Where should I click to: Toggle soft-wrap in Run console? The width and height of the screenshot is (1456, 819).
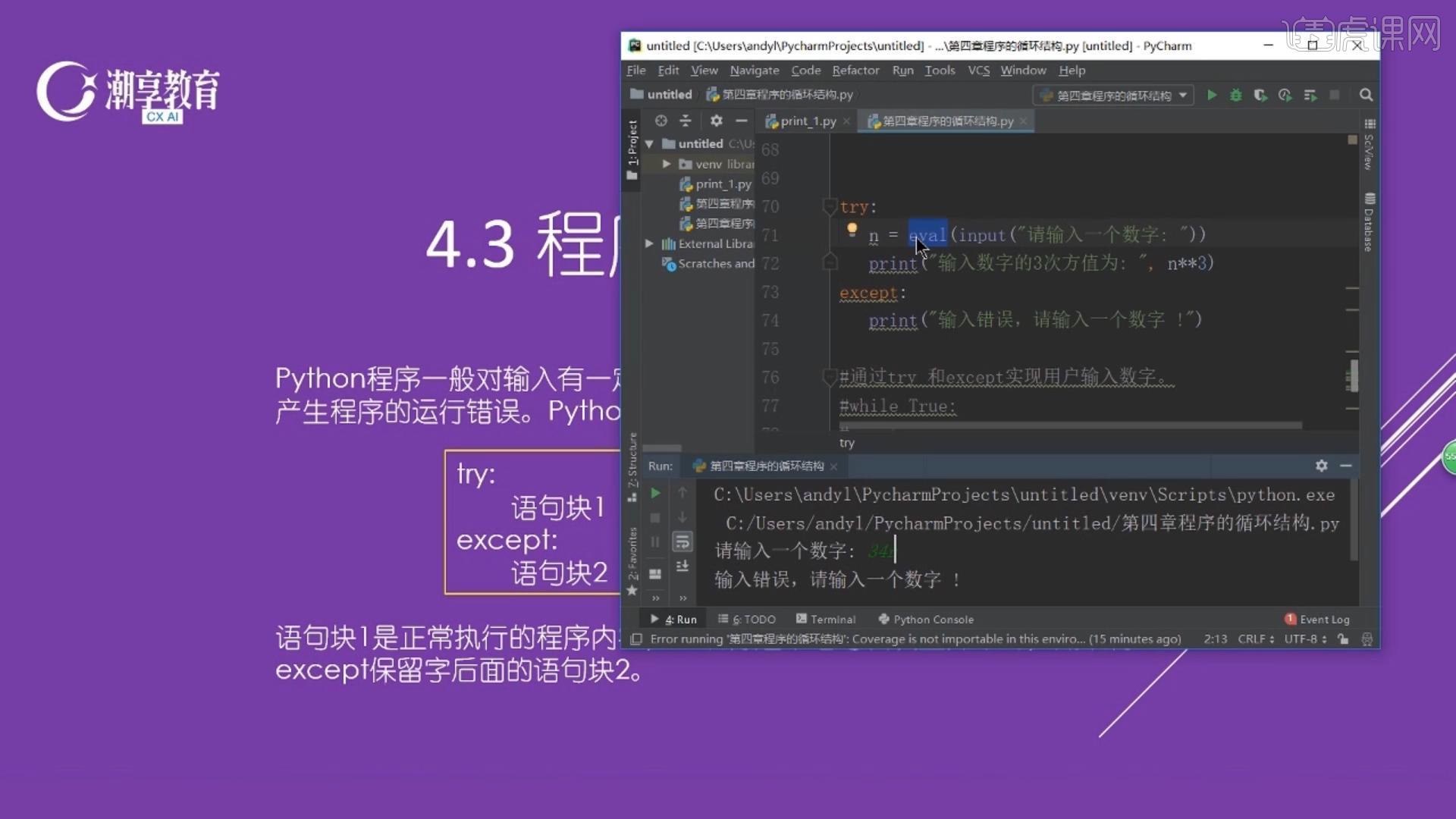point(682,541)
